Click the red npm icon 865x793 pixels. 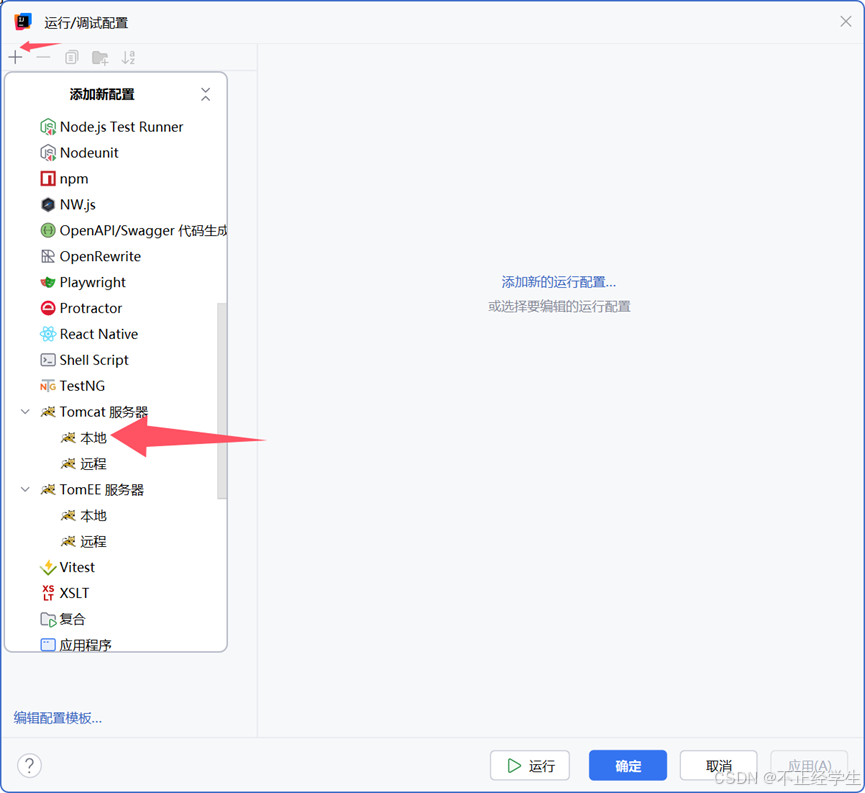48,179
